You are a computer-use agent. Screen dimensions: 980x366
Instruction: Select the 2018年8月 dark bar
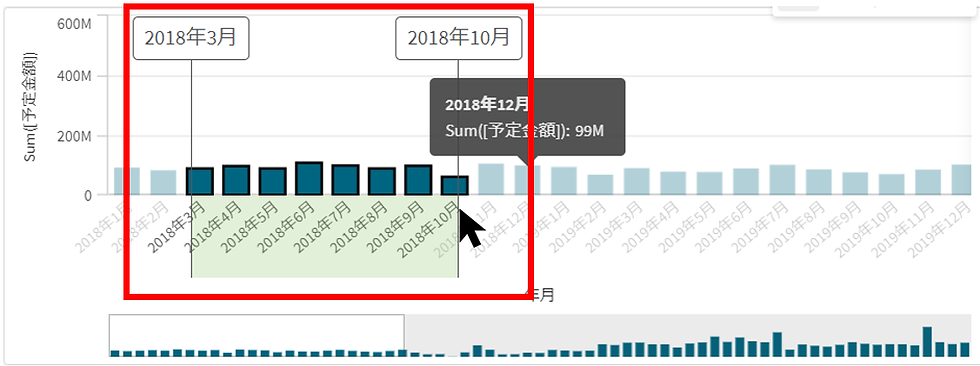[382, 181]
